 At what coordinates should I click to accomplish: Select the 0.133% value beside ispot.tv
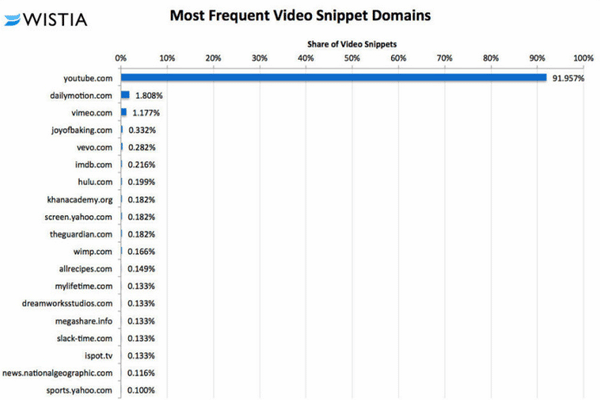pos(141,356)
